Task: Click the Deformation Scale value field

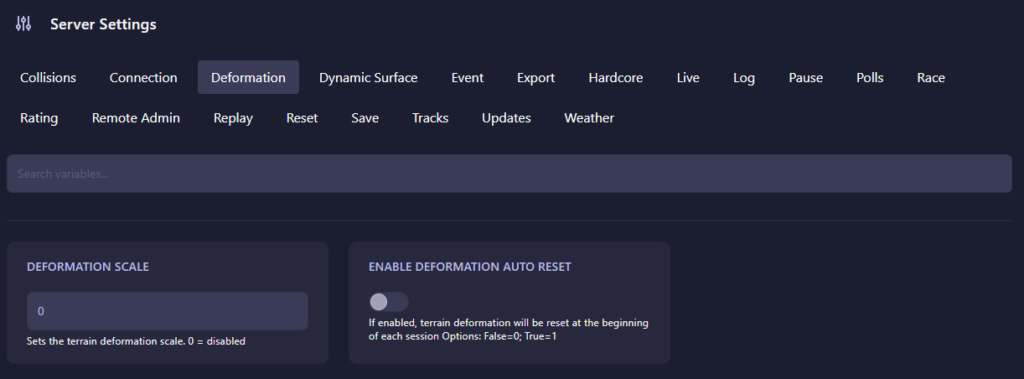Action: (x=167, y=311)
